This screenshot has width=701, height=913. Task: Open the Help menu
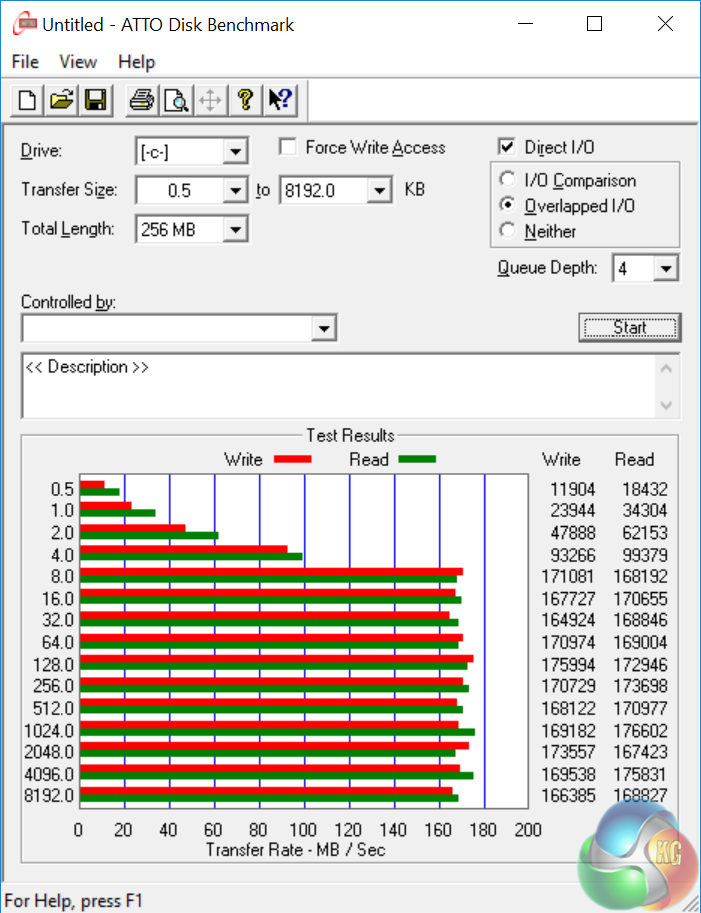tap(137, 62)
